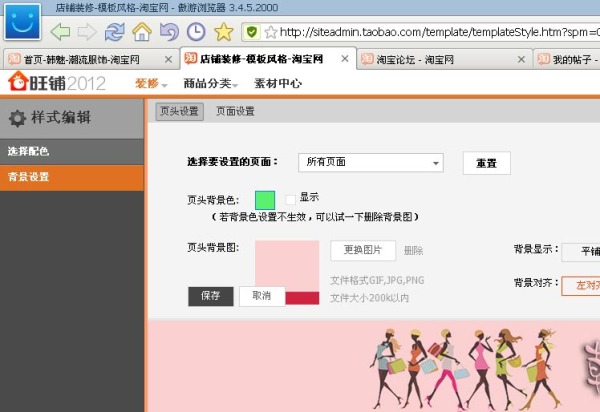The image size is (600, 412).
Task: Open the 商品分类 dropdown menu
Action: point(210,83)
